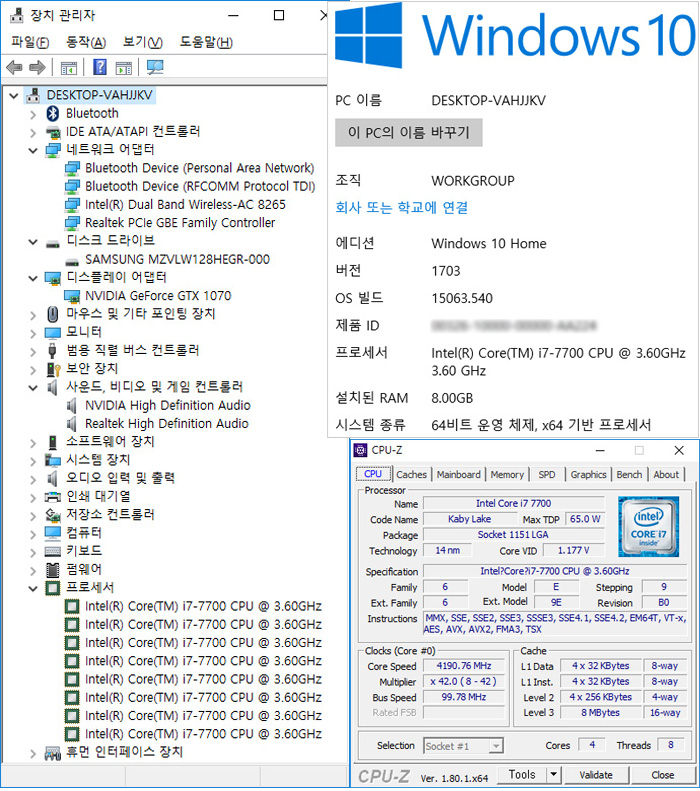700x791 pixels.
Task: Expand the IDE ATA/ATAPI 컨트롤러 node
Action: [x=33, y=132]
